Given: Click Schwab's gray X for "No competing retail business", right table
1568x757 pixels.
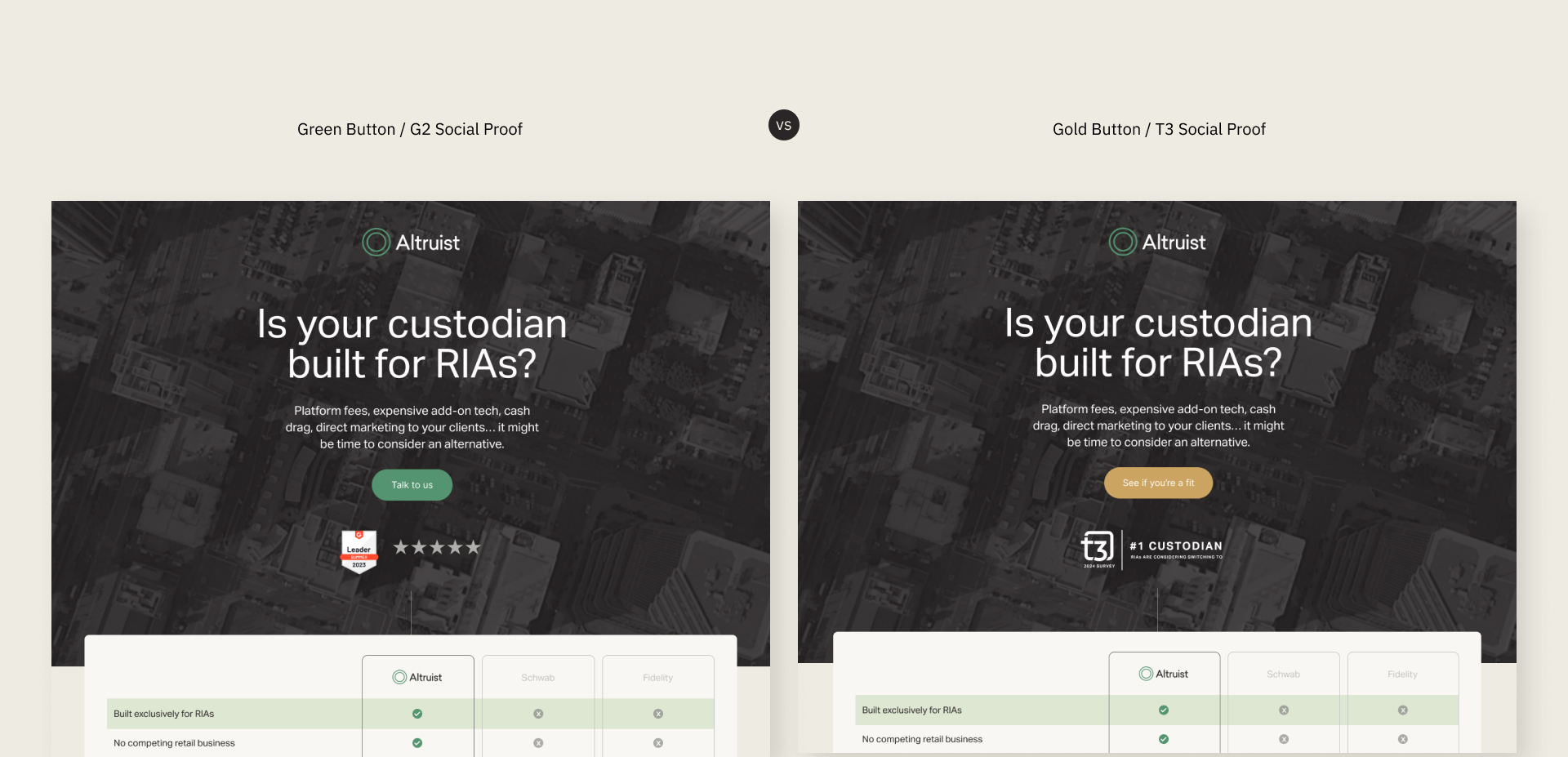Looking at the screenshot, I should point(1284,739).
